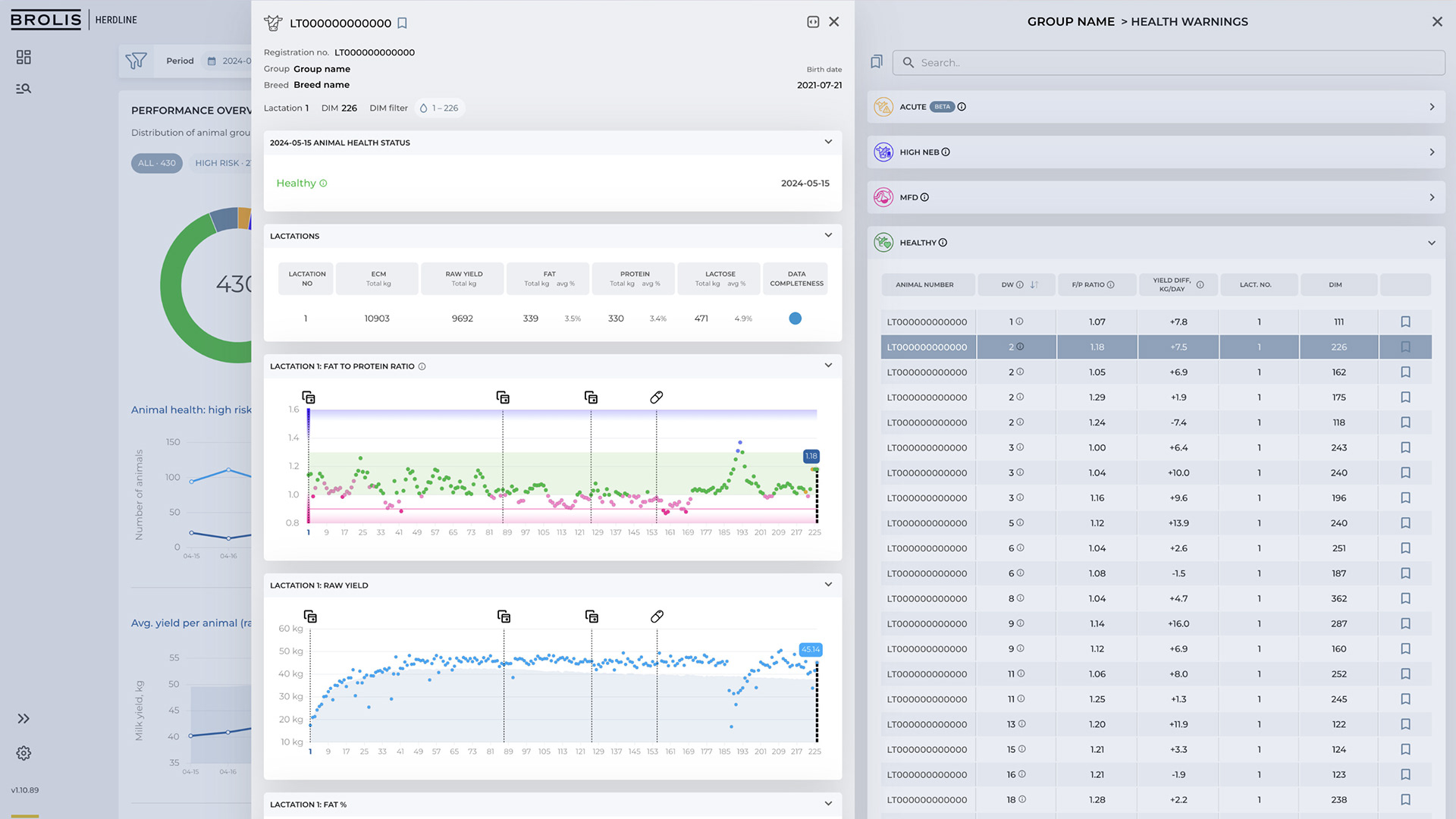The height and width of the screenshot is (819, 1456).
Task: Toggle bookmark for row with DIM 111
Action: click(x=1405, y=322)
